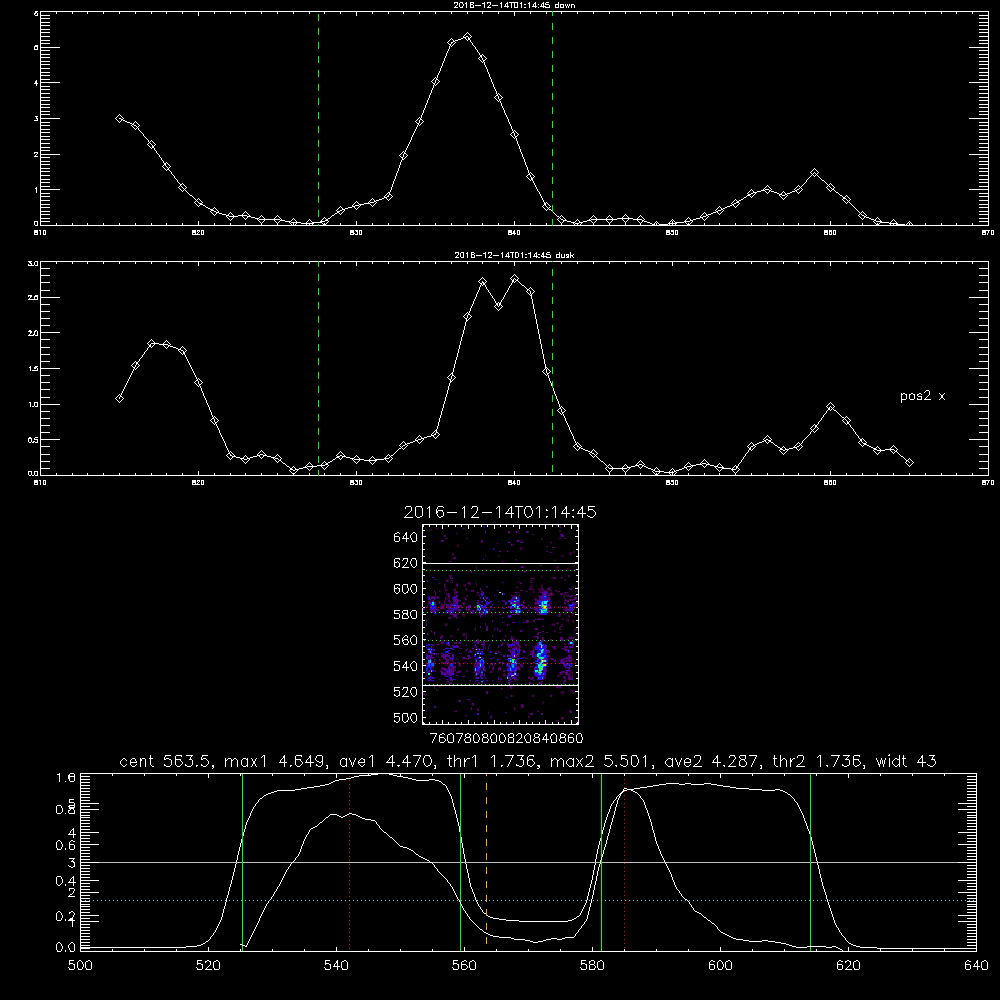Select the left green dashed line in dusk plot

tap(318, 369)
